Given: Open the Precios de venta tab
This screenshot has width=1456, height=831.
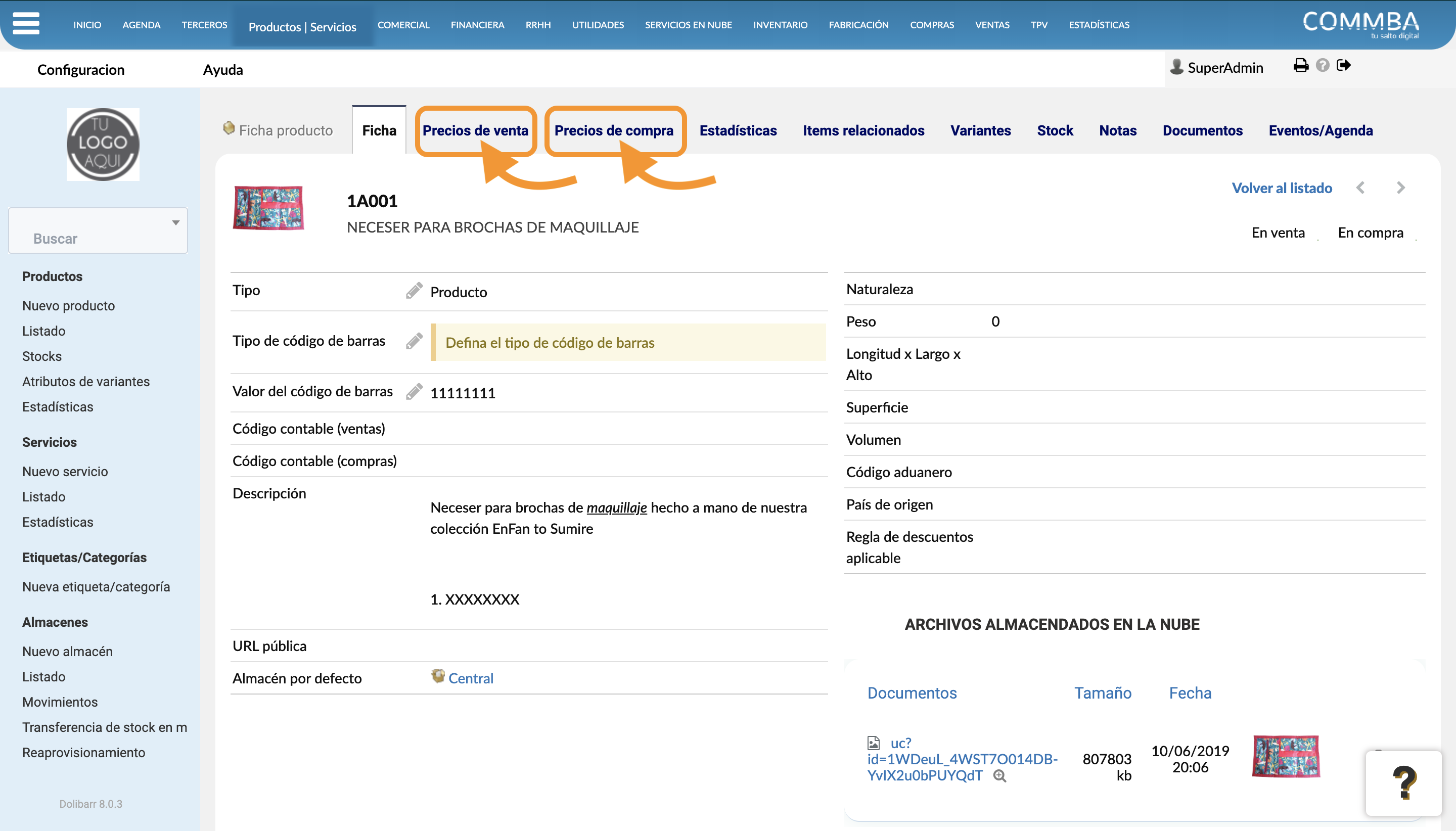Looking at the screenshot, I should point(475,131).
